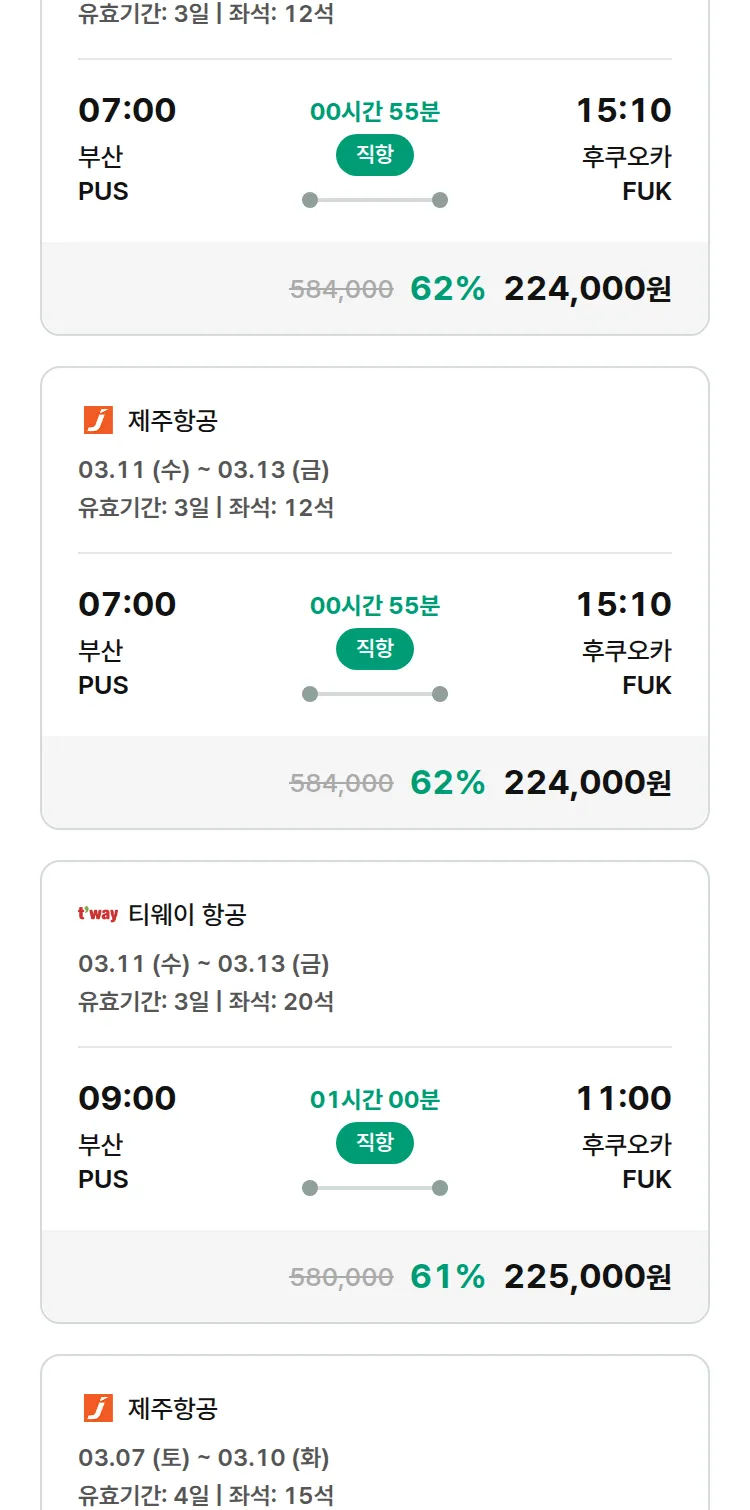
Task: Tap the 직항 badge on the t'way flight
Action: coord(375,1143)
